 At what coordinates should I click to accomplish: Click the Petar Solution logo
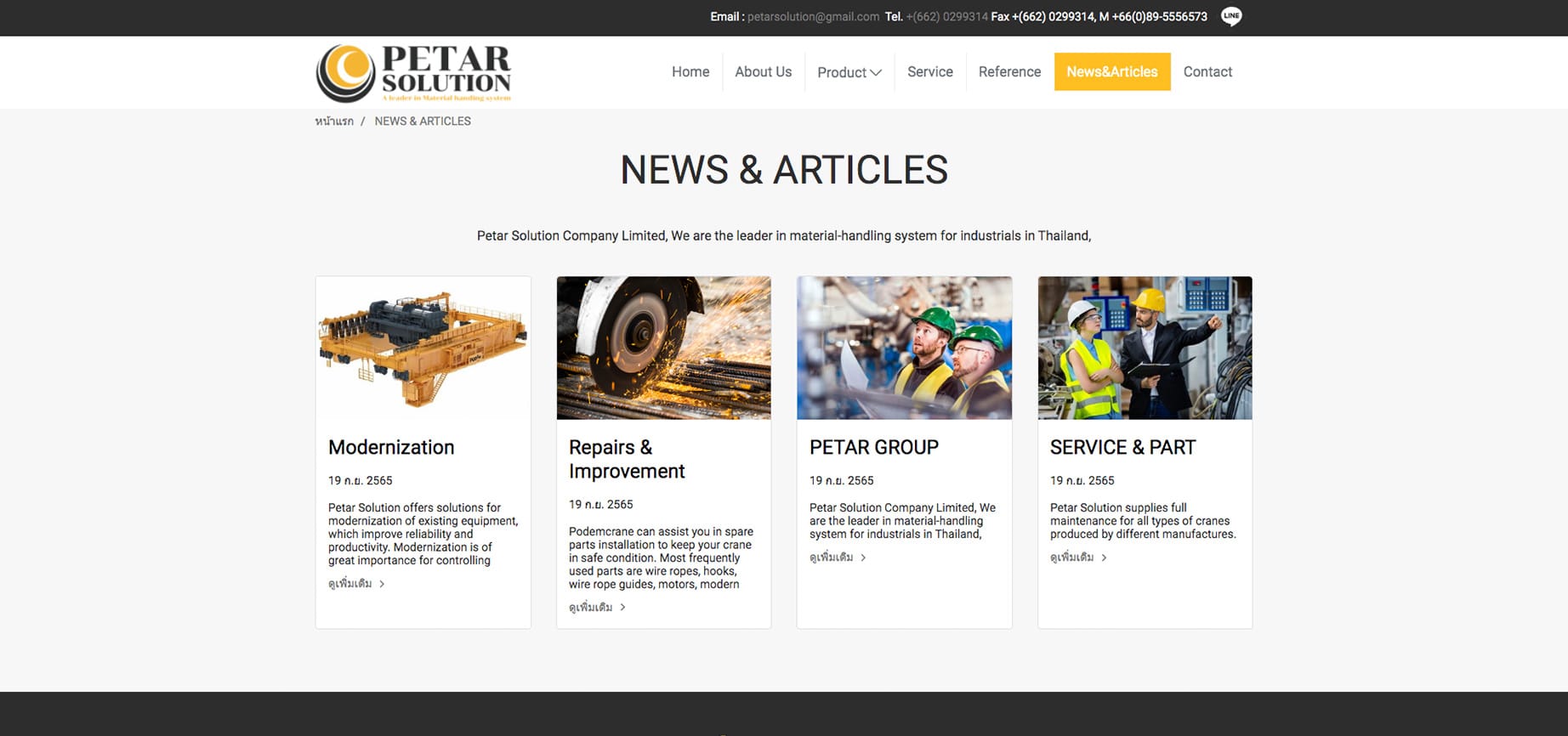(x=413, y=73)
